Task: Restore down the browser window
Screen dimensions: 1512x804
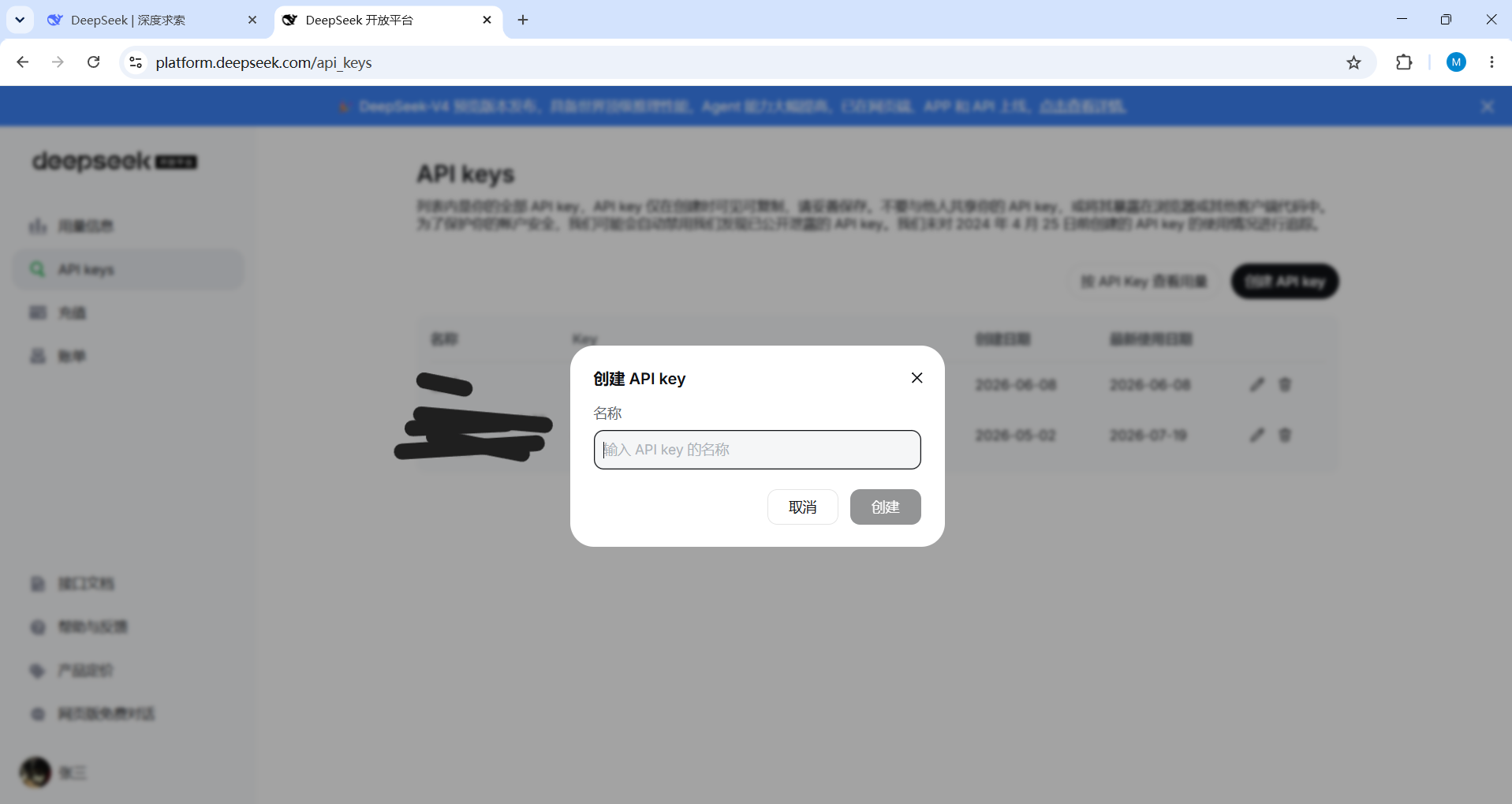Action: coord(1446,20)
